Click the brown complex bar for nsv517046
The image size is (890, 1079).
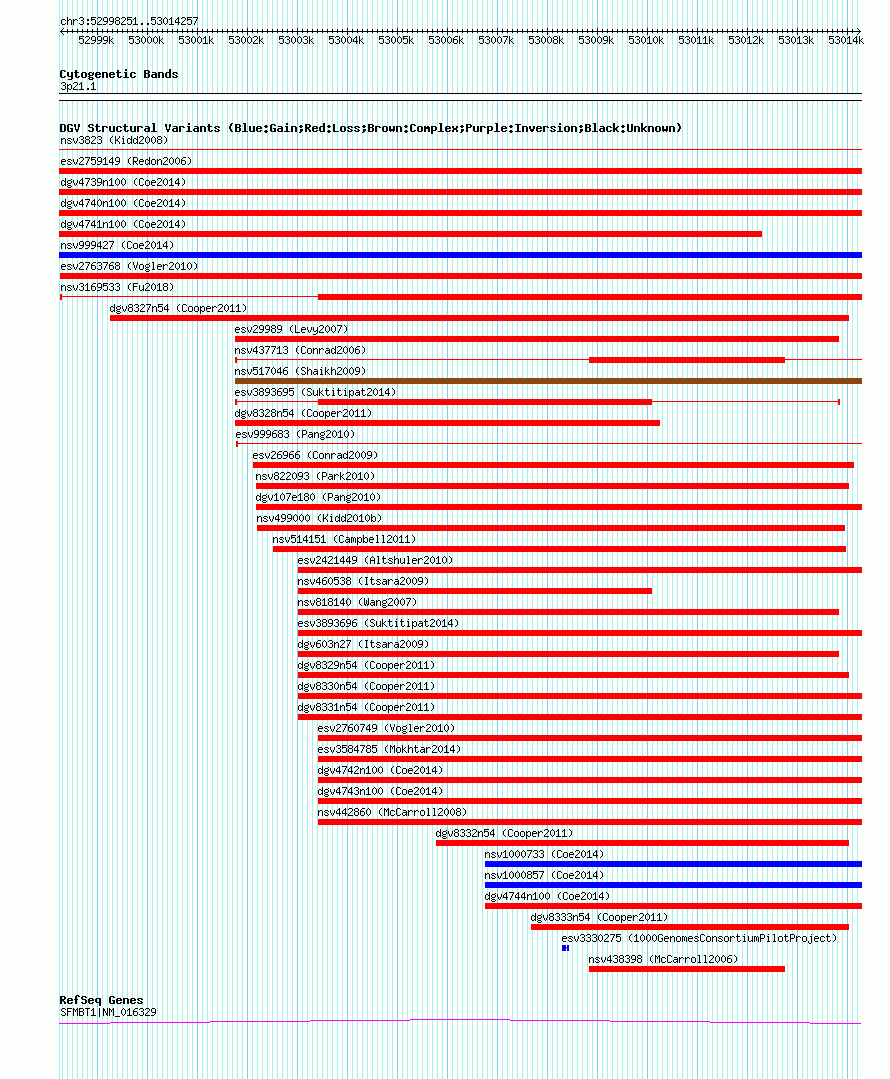coord(548,381)
